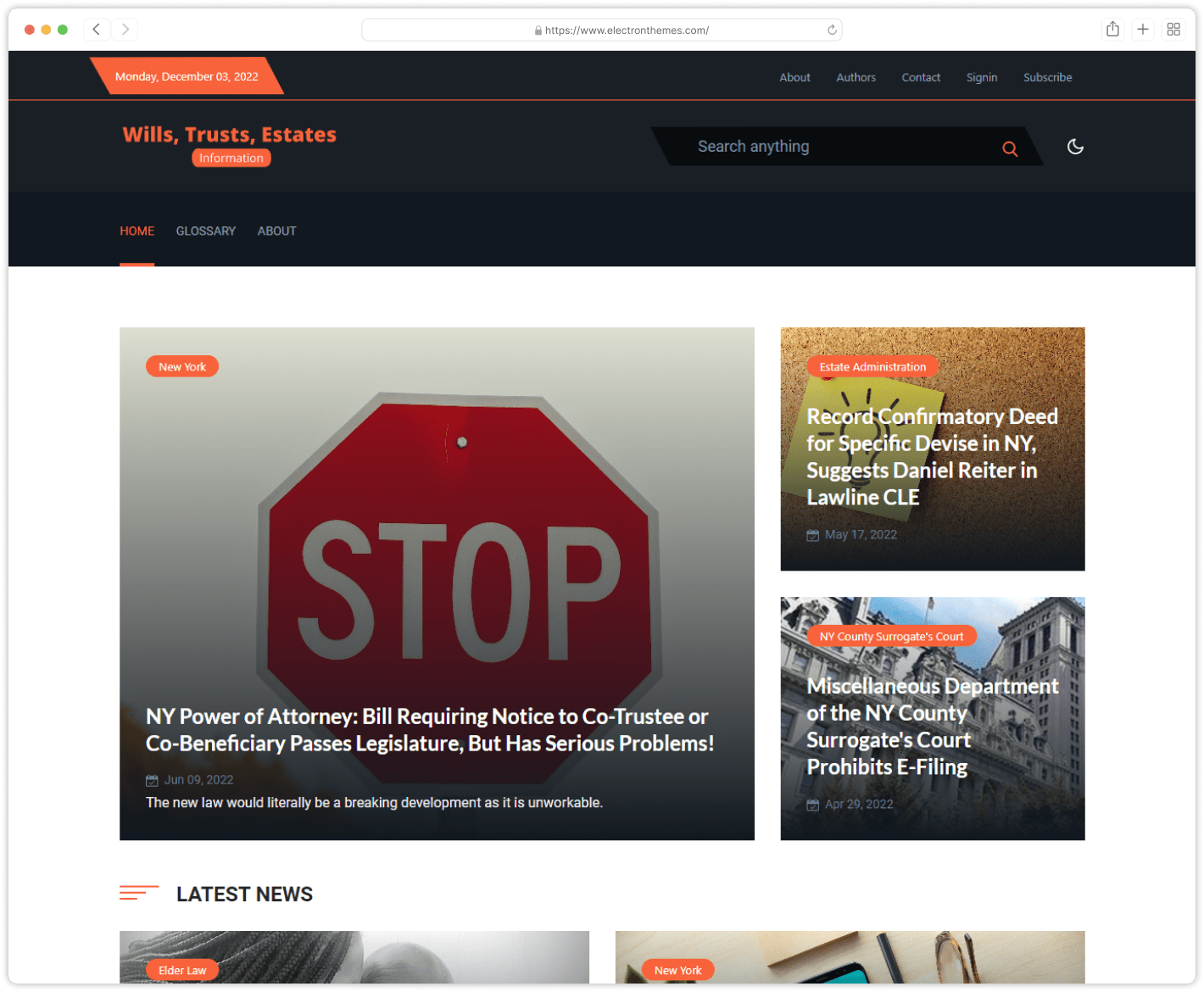Select the ABOUT navigation tab

276,231
